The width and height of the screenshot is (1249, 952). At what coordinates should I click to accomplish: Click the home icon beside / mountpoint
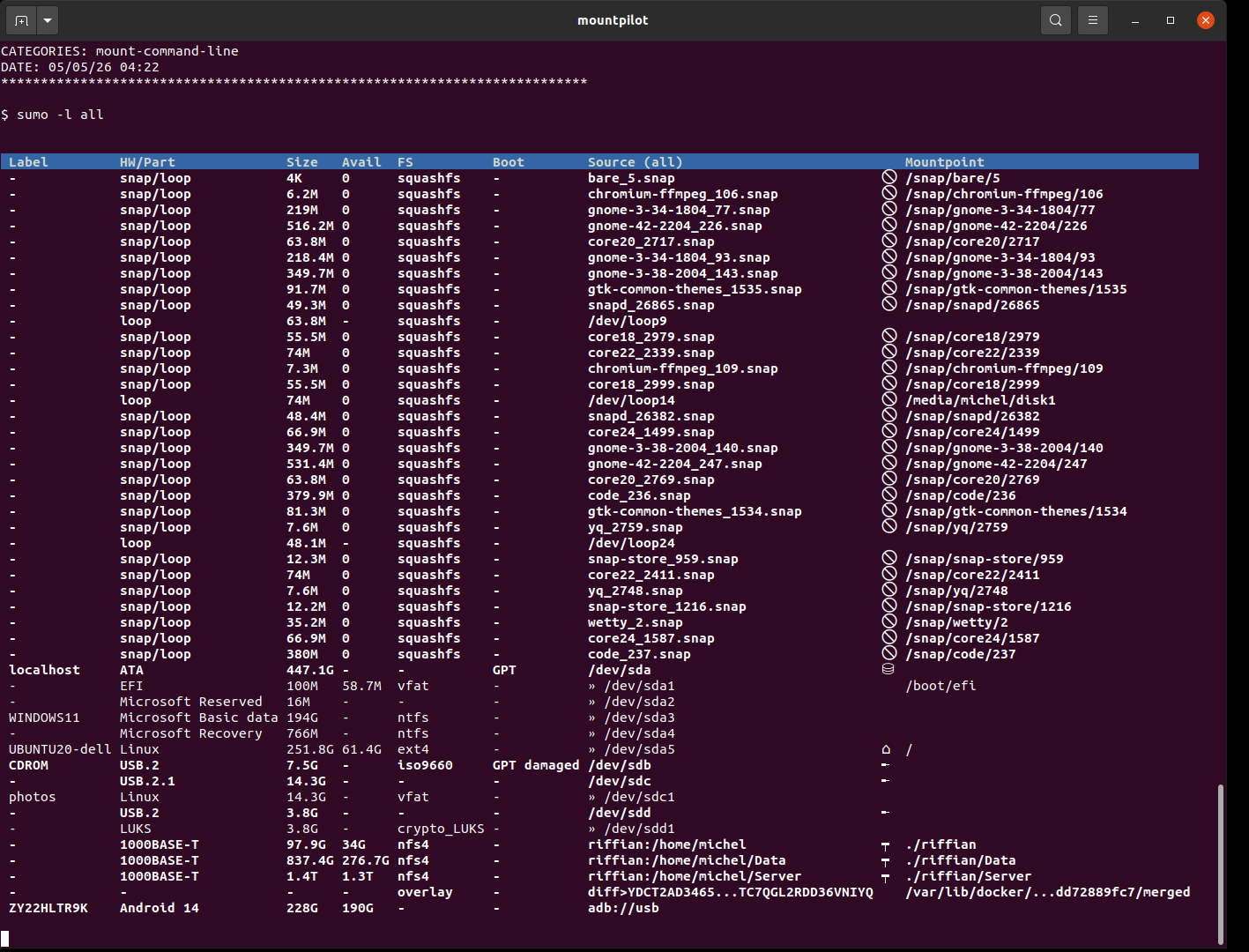pyautogui.click(x=886, y=749)
